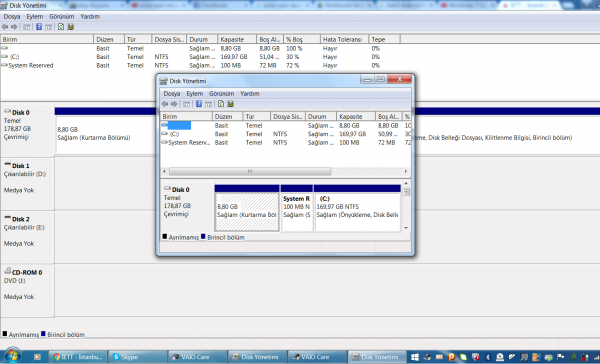Open Görünüm menu in front window
Image resolution: width=600 pixels, height=364 pixels.
221,93
